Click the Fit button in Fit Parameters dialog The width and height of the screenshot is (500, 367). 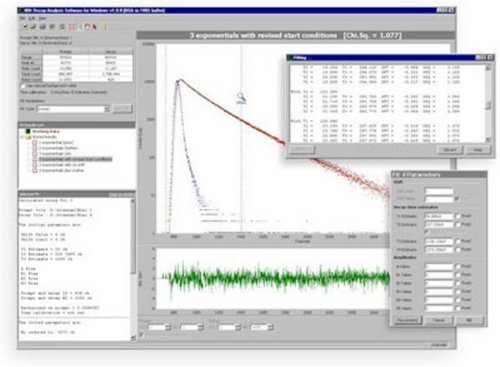[469, 320]
